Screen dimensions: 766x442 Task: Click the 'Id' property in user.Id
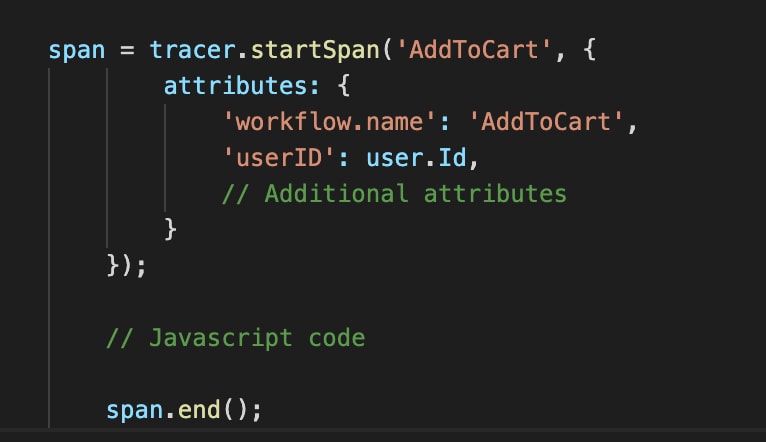coord(452,157)
